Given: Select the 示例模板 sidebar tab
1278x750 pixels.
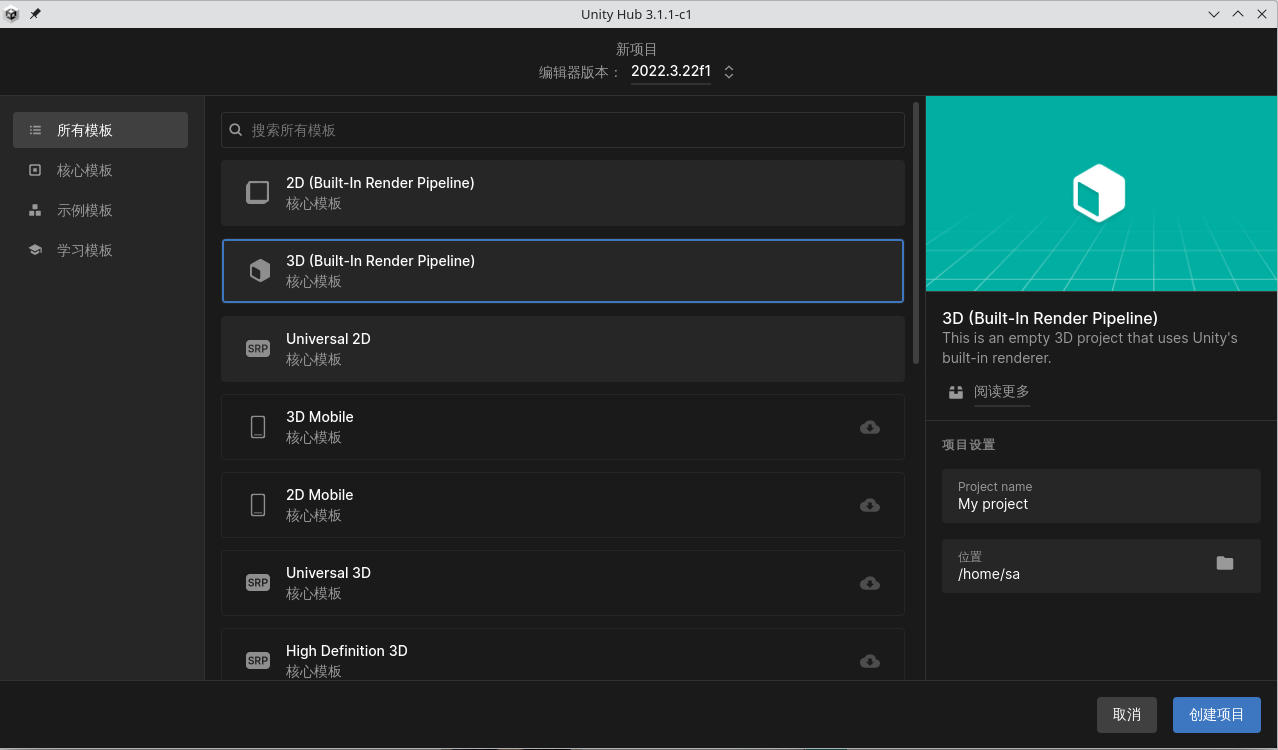Looking at the screenshot, I should 100,210.
